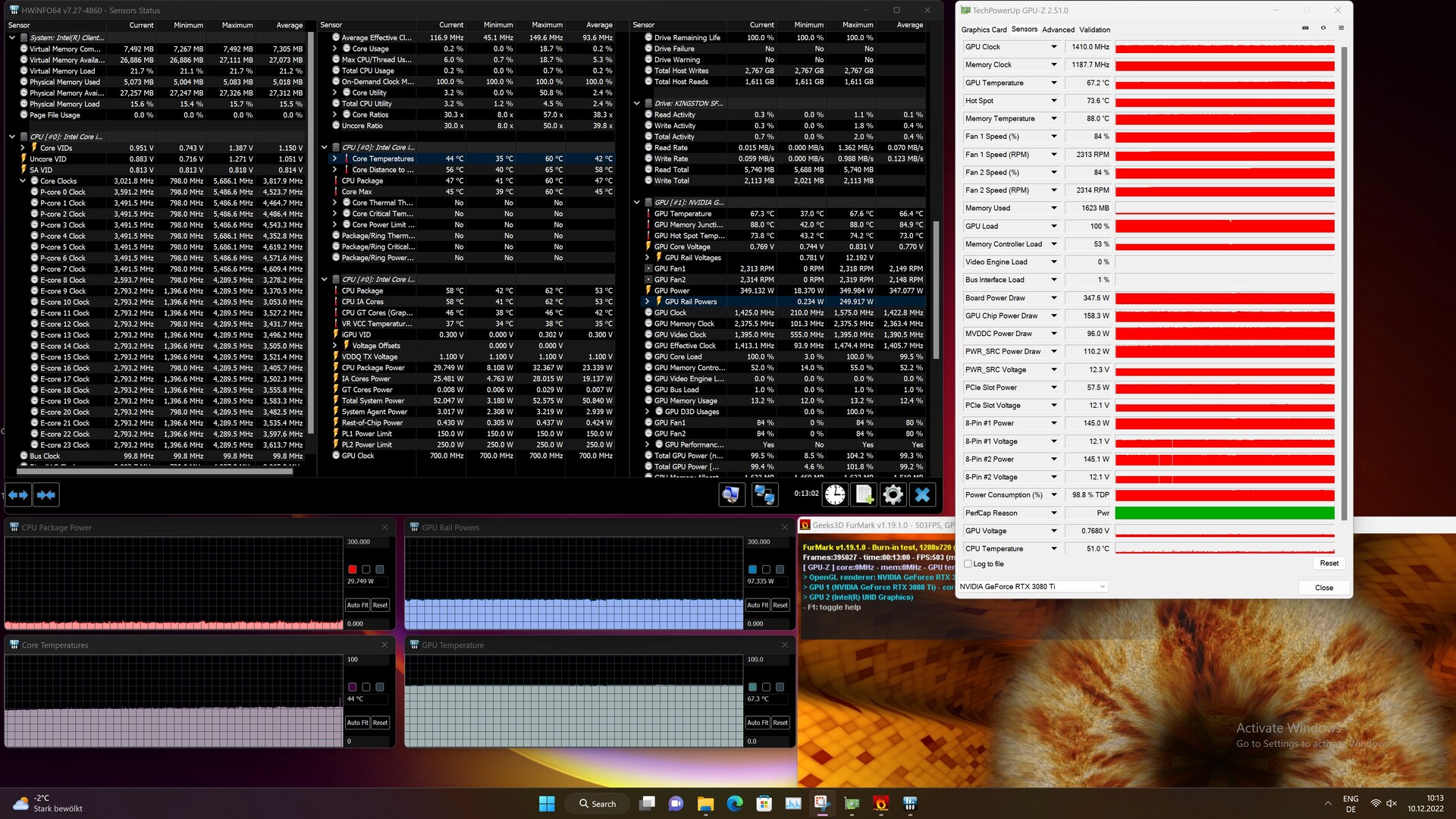The image size is (1456, 819).
Task: Click Auto Fit in GPU Temperature graph
Action: (757, 723)
